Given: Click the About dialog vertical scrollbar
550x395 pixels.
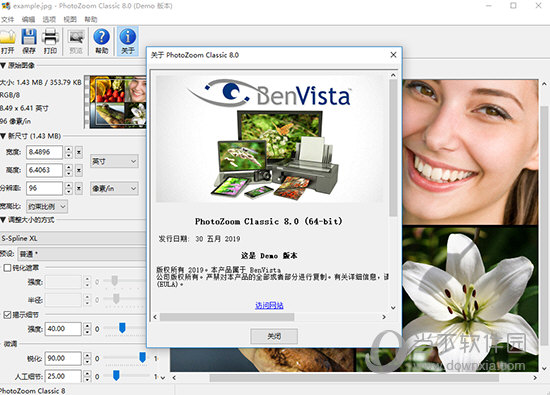Looking at the screenshot, I should click(393, 148).
